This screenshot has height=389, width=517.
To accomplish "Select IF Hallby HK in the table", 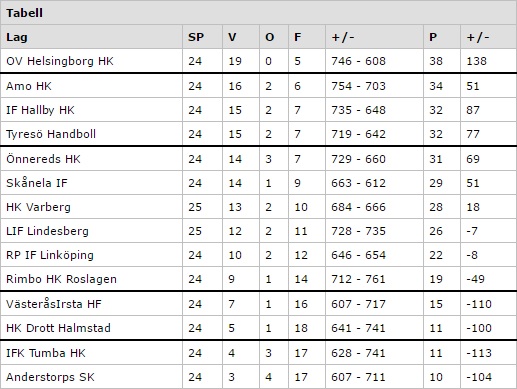I will (40, 110).
